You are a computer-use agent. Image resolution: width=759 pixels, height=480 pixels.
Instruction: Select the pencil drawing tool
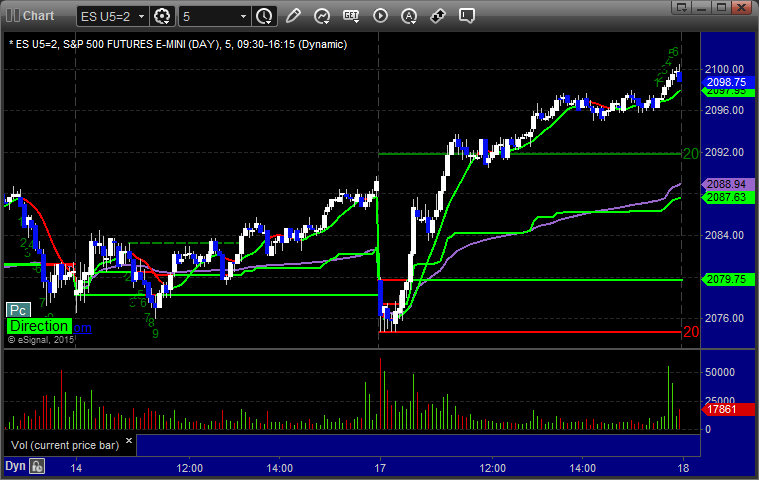coord(293,16)
